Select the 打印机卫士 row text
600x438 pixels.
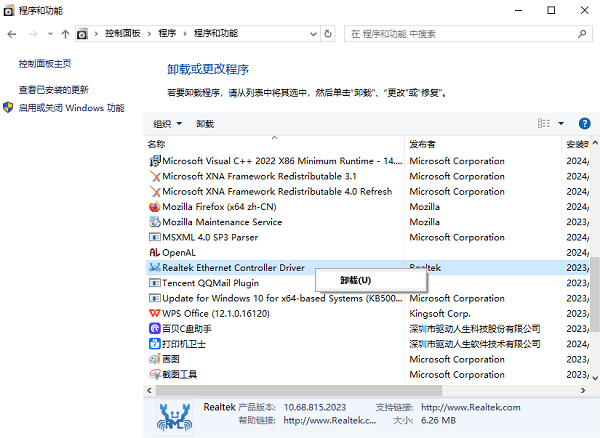tap(184, 344)
